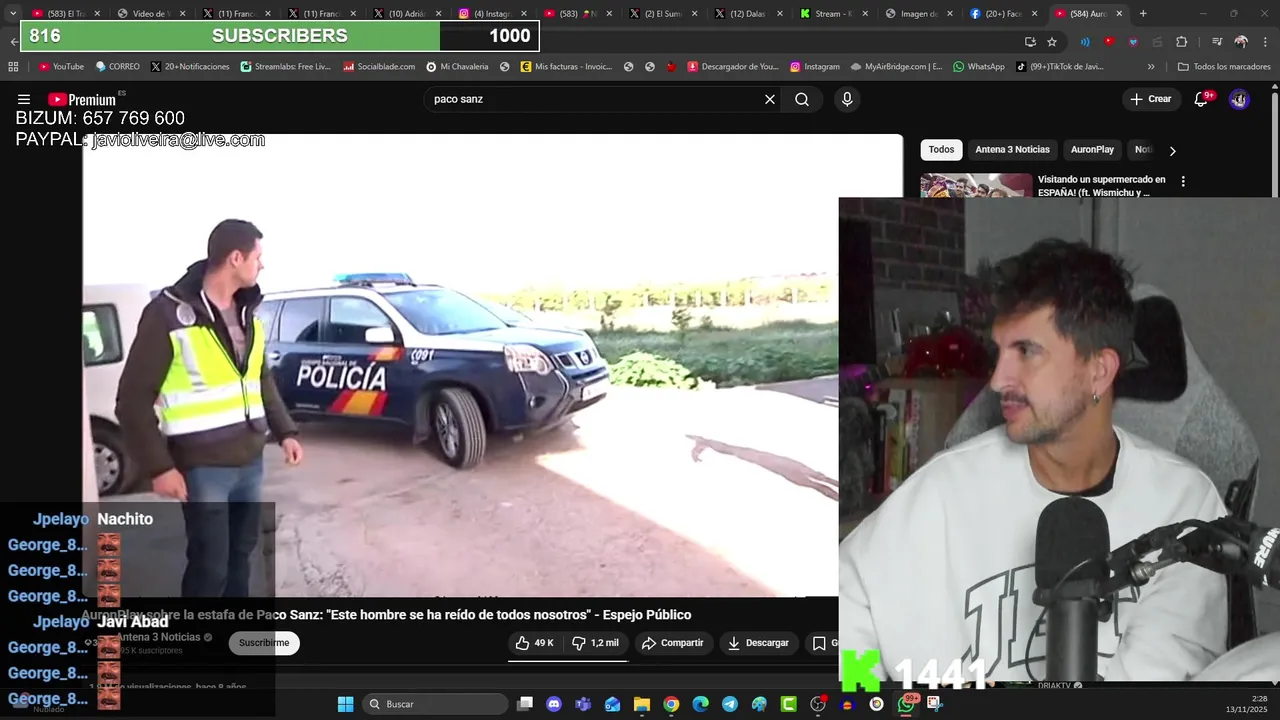Clear the 'paco sanz' search text
Image resolution: width=1280 pixels, height=720 pixels.
pyautogui.click(x=770, y=99)
